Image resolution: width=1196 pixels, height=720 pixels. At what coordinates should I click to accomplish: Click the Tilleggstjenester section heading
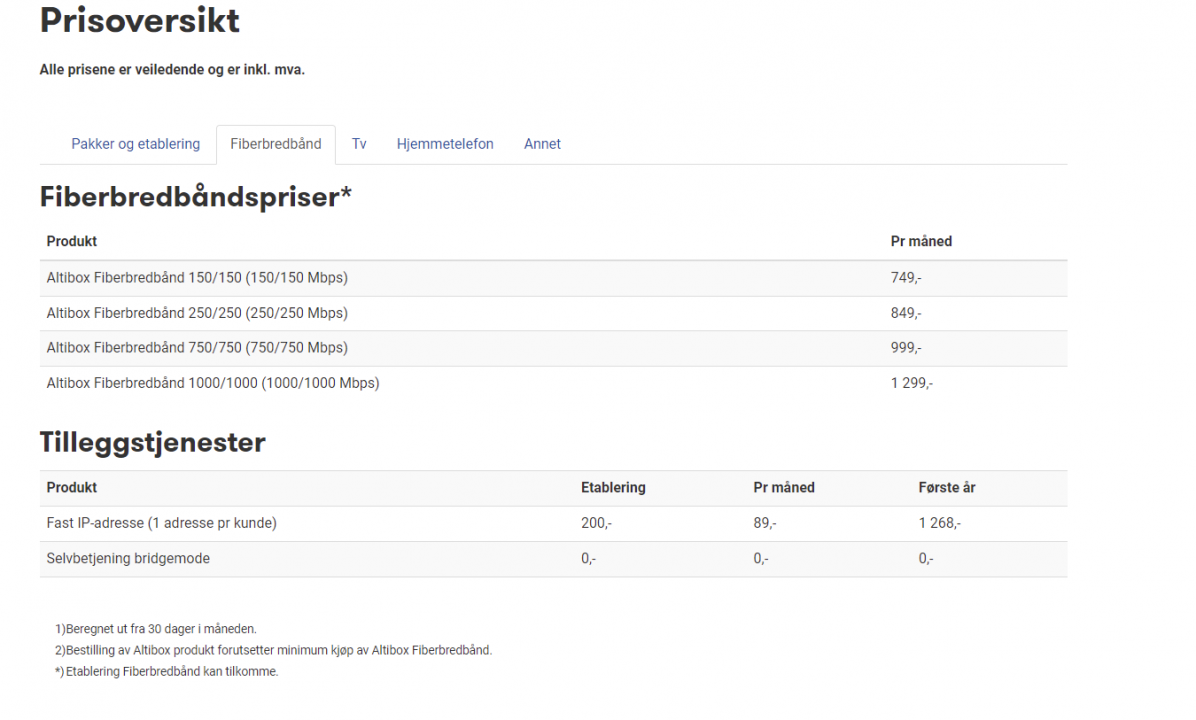click(153, 442)
